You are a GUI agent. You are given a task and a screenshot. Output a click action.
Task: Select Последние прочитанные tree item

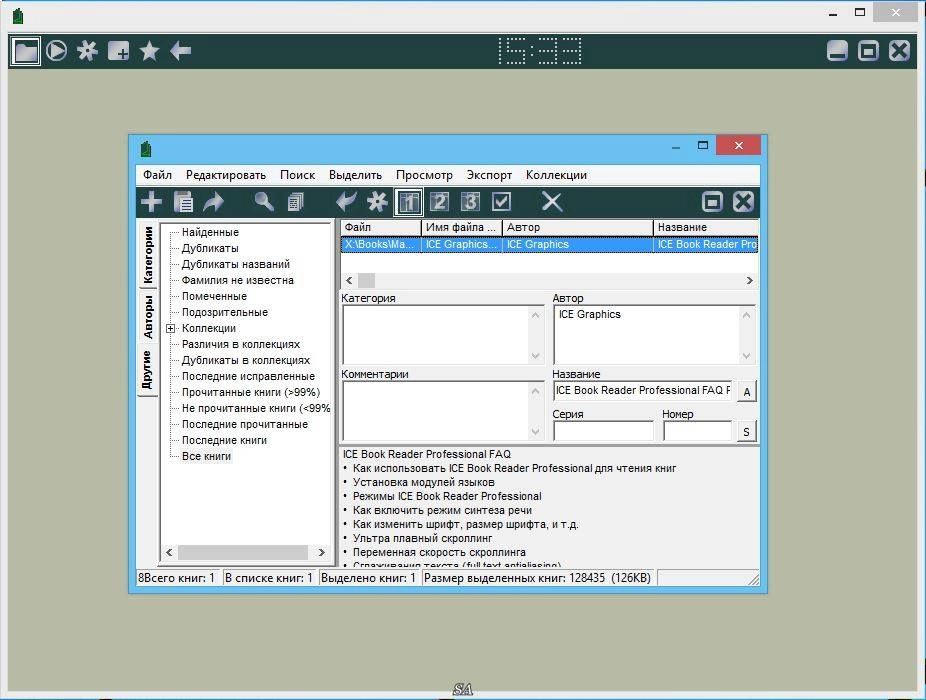click(244, 424)
